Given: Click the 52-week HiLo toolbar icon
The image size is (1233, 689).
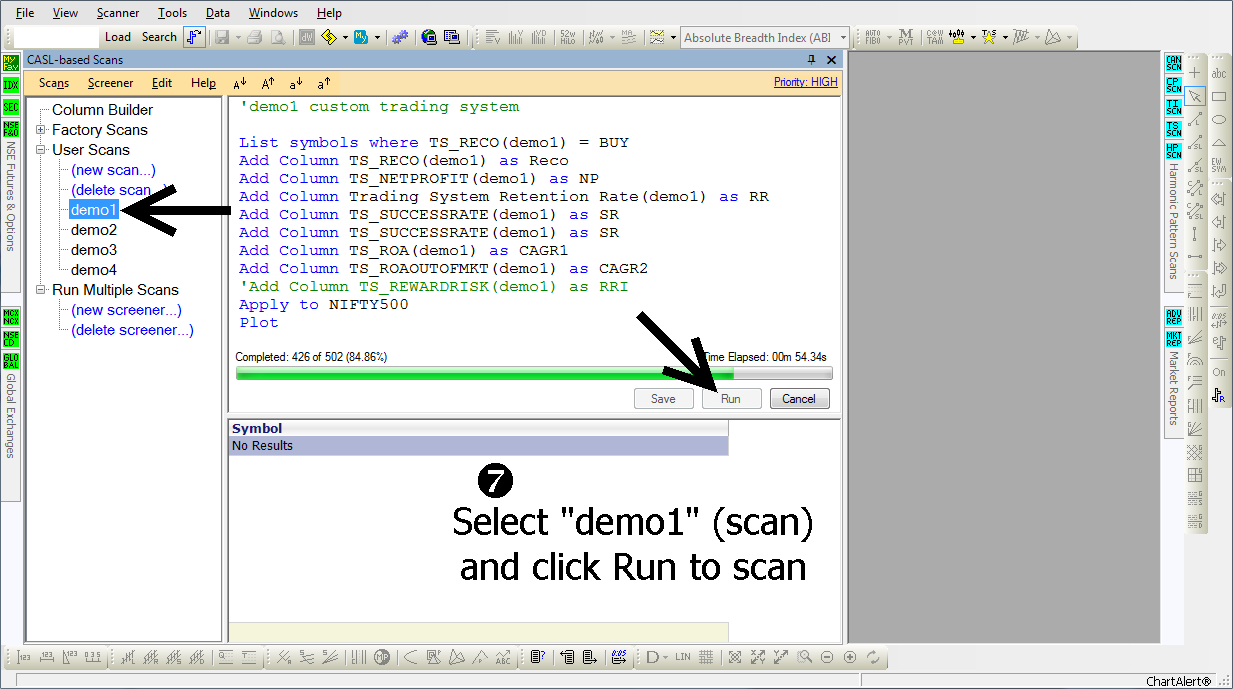Looking at the screenshot, I should pyautogui.click(x=567, y=38).
